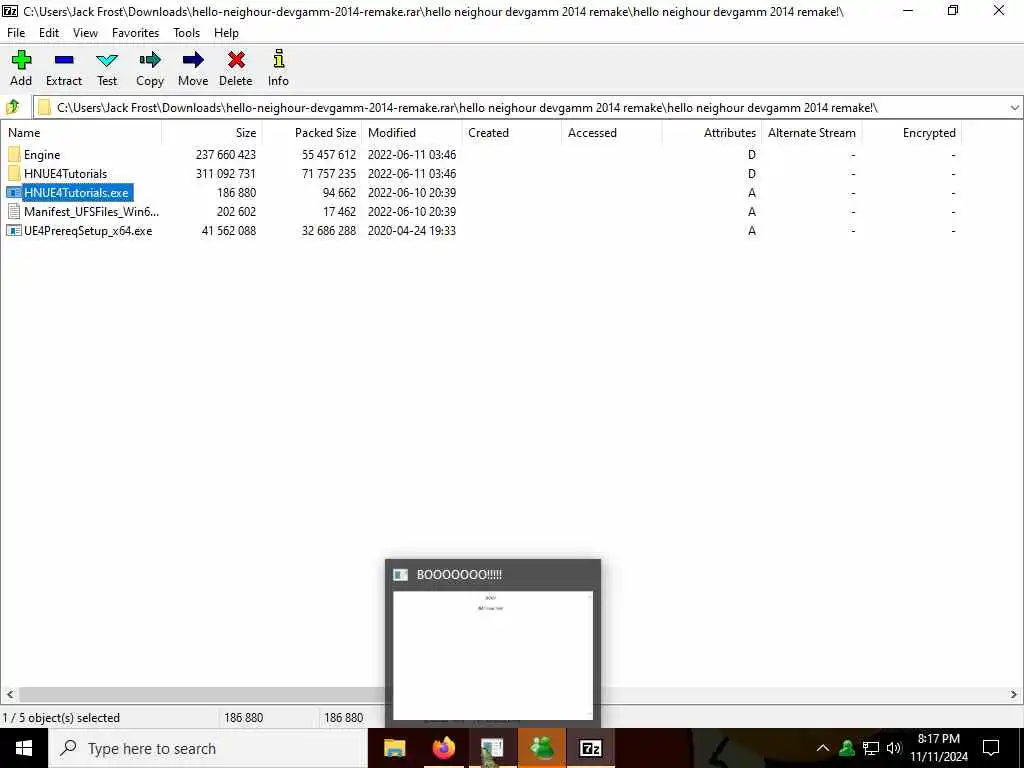Sort by the Size column header
Screen dimensions: 1024x768
(x=212, y=133)
